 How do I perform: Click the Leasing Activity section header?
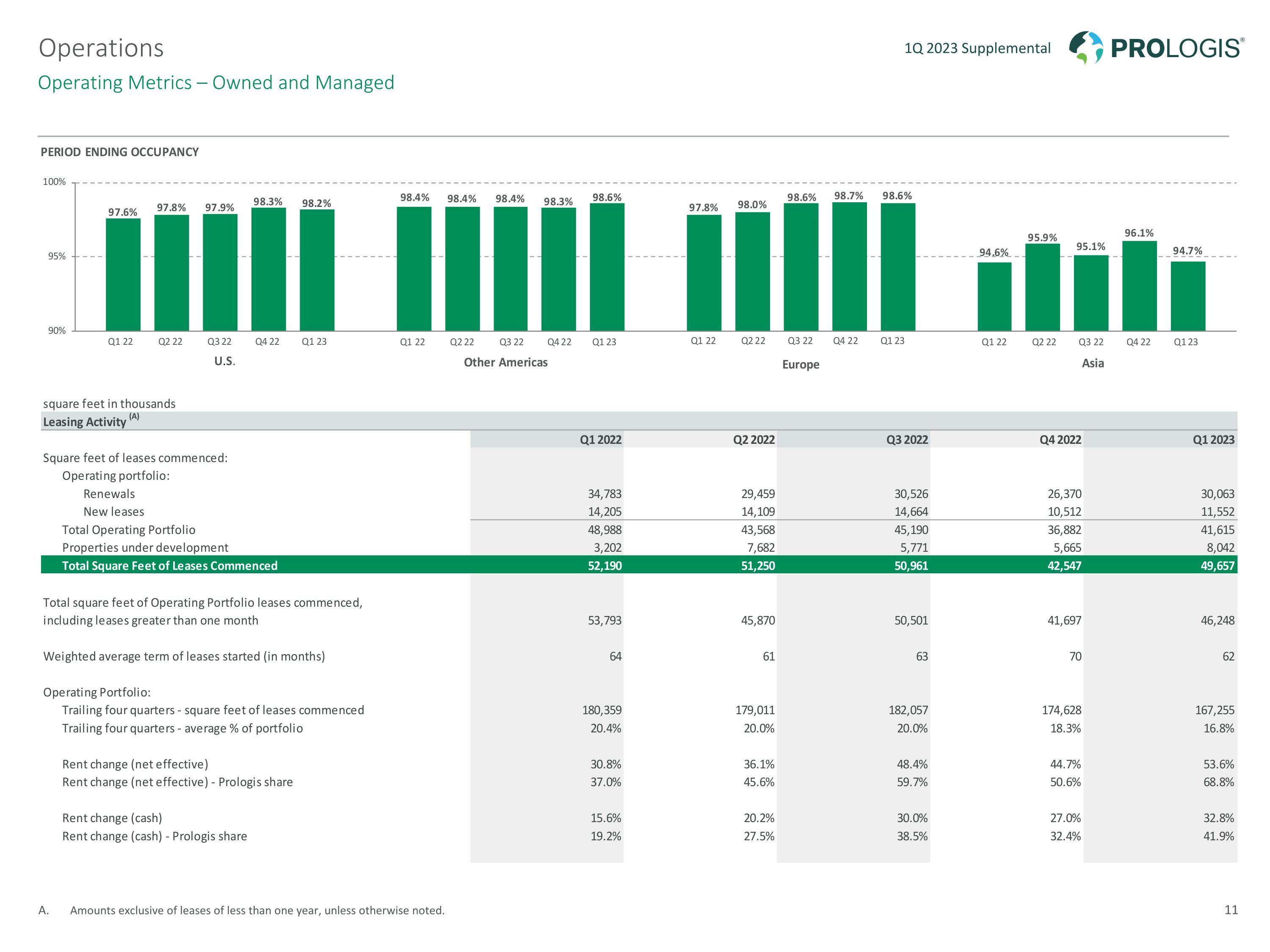(85, 422)
